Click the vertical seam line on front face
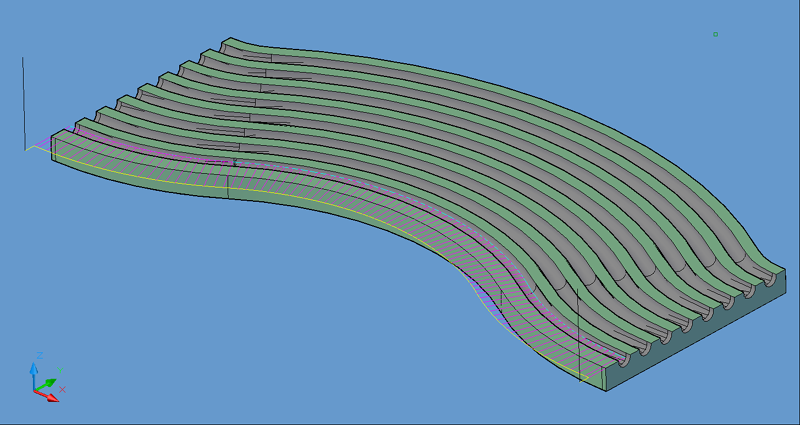The image size is (800, 425). tap(229, 186)
